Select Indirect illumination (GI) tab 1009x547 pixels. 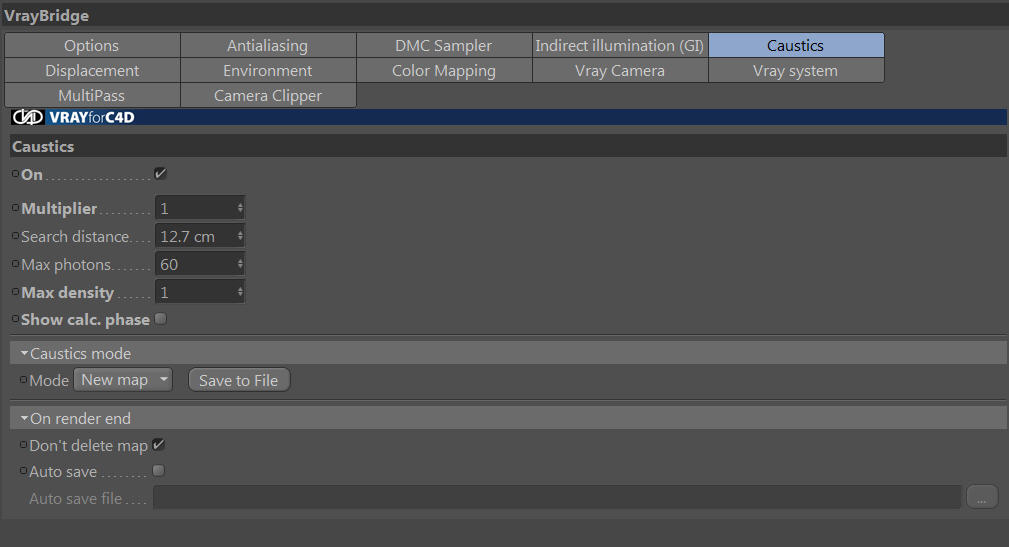pyautogui.click(x=620, y=46)
